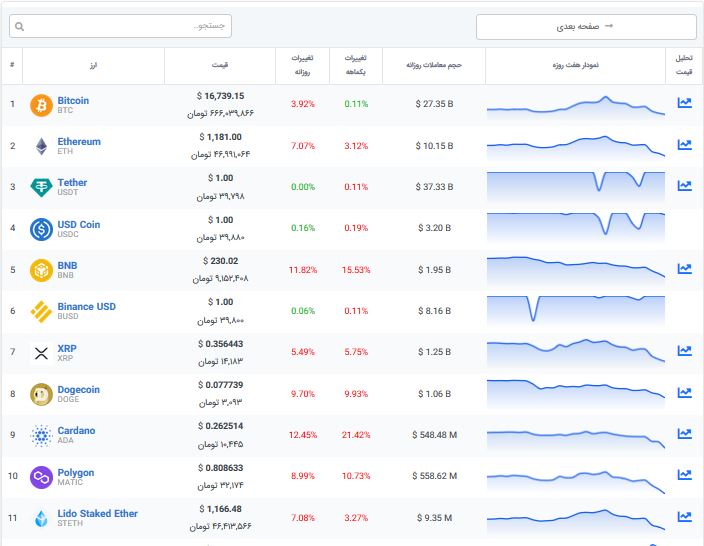Open Polygon price analysis chart icon
Screen dimensions: 704x546
684,475
